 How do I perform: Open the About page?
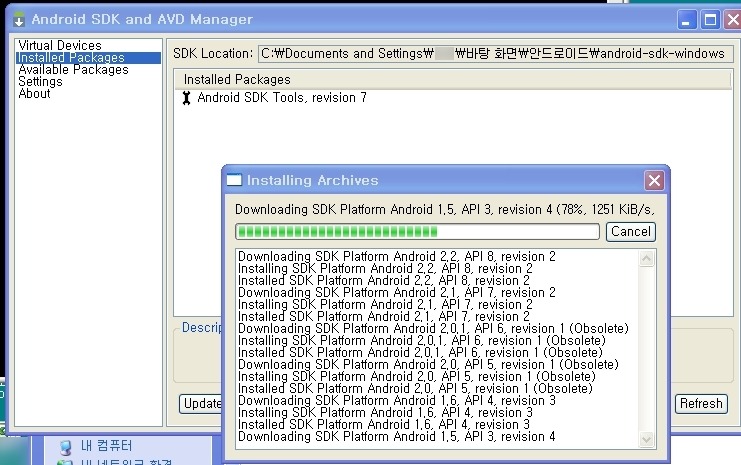click(34, 94)
